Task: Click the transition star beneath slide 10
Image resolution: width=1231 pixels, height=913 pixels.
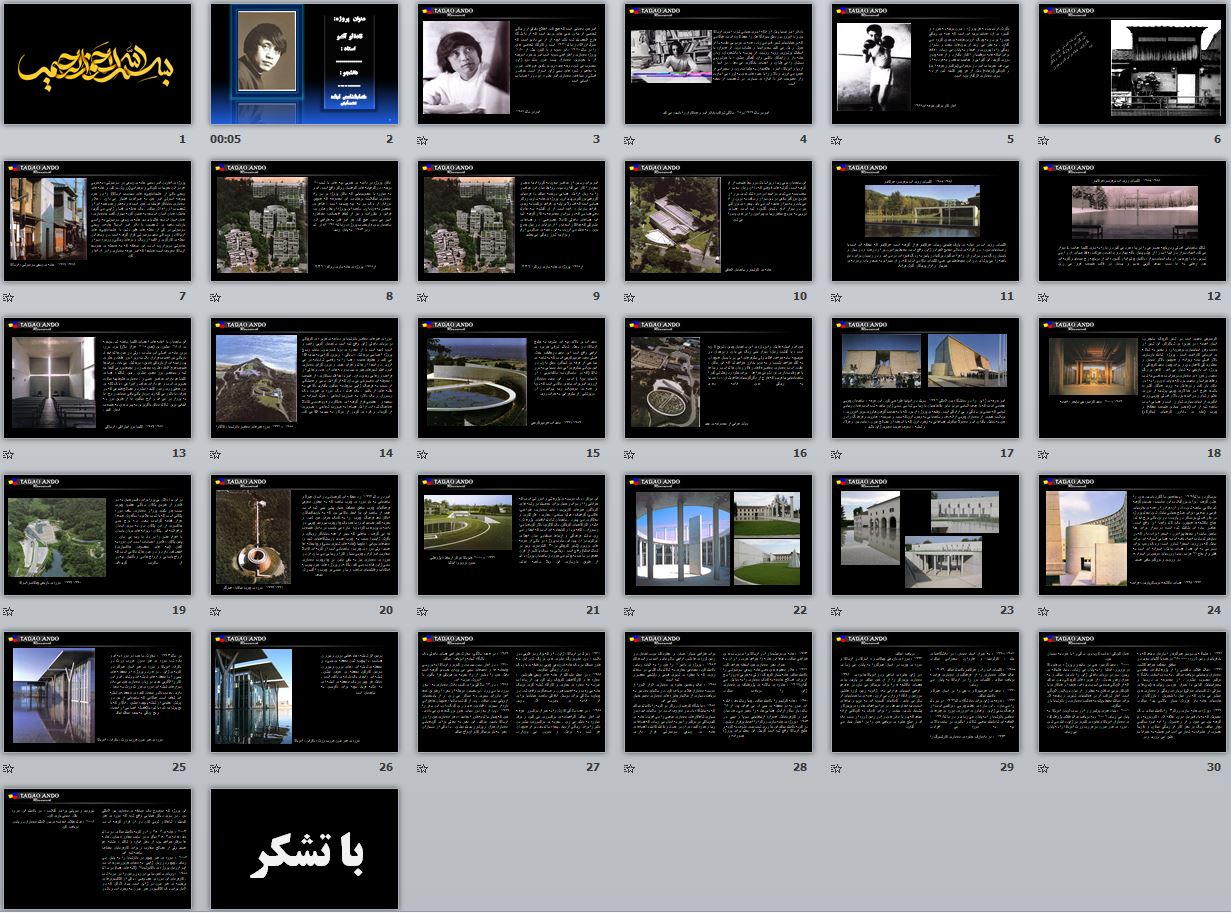Action: (x=630, y=298)
